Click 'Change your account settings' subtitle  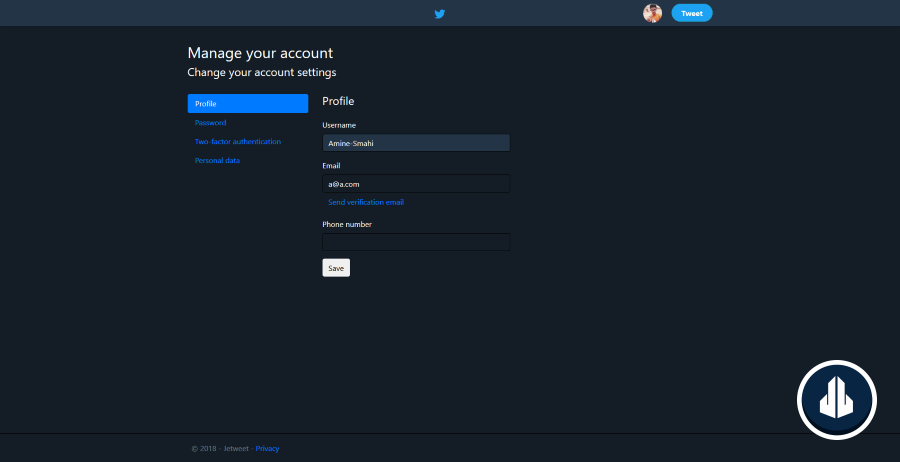[x=262, y=73]
